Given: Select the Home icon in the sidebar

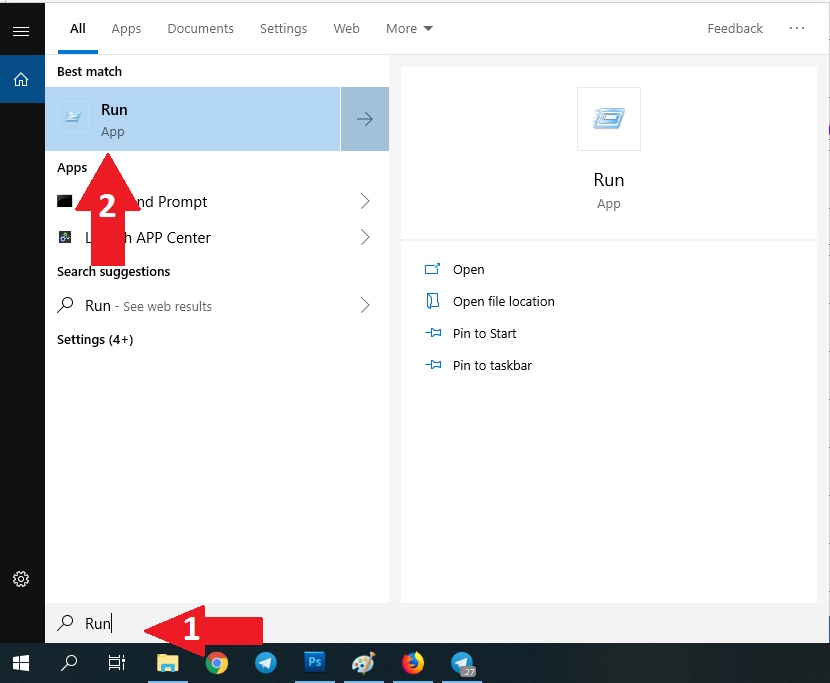Looking at the screenshot, I should tap(21, 79).
